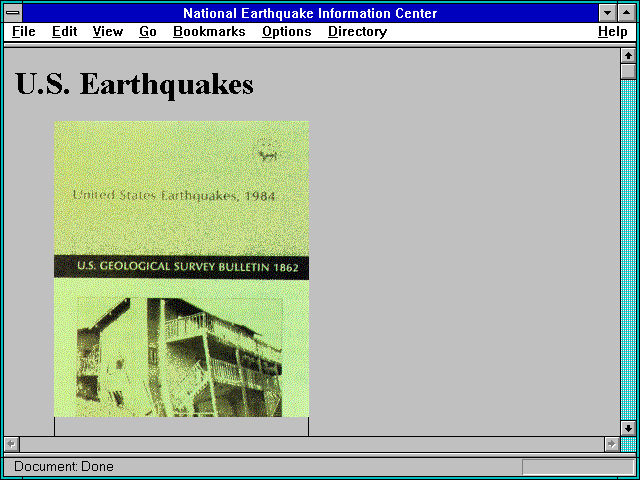Viewport: 640px width, 480px height.
Task: Open the View menu
Action: (108, 32)
